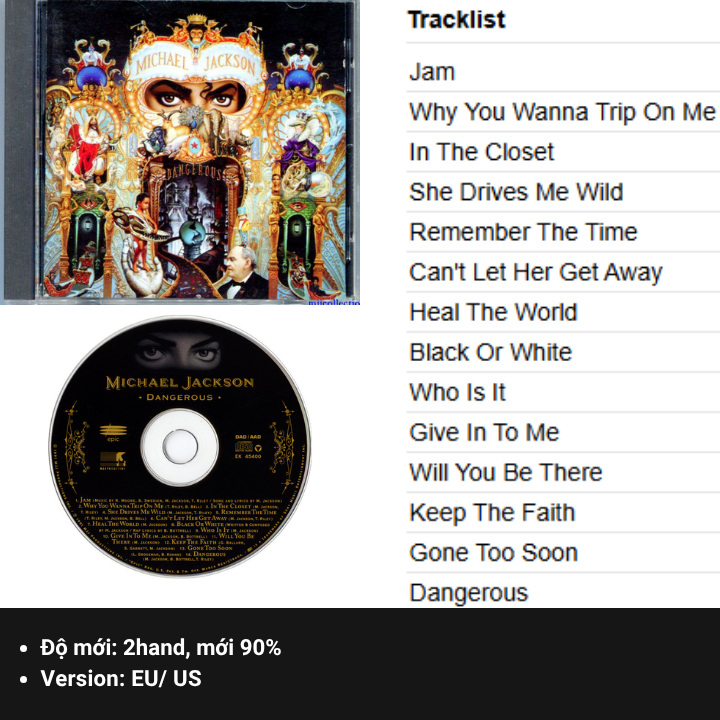
Task: Click the final track Dangerous
Action: pyautogui.click(x=469, y=593)
